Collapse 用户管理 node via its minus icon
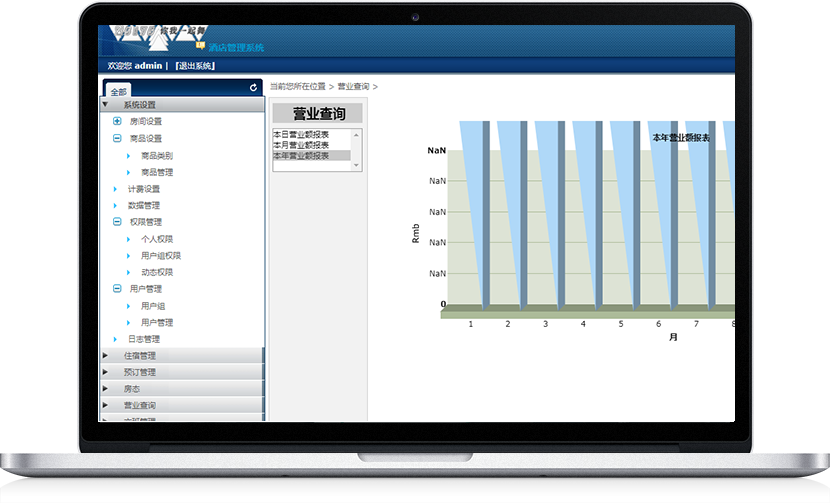 pos(117,289)
